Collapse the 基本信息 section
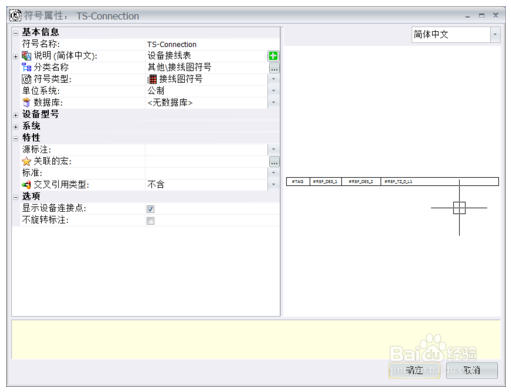This screenshot has height=392, width=511. pyautogui.click(x=16, y=33)
